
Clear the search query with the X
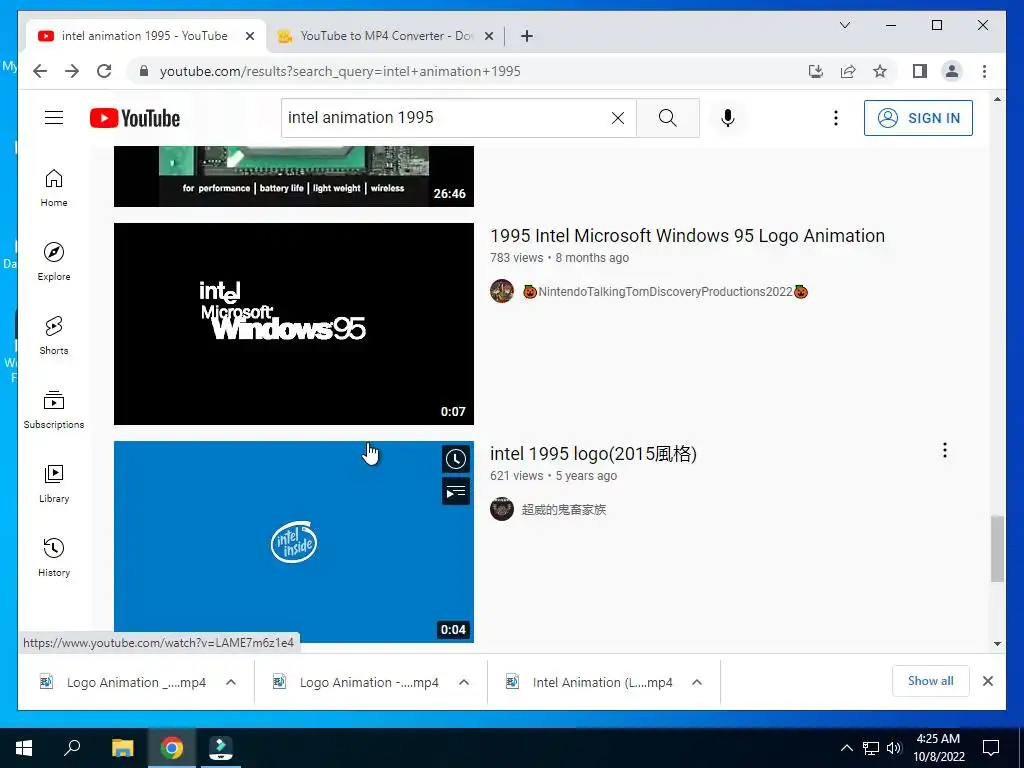point(618,118)
